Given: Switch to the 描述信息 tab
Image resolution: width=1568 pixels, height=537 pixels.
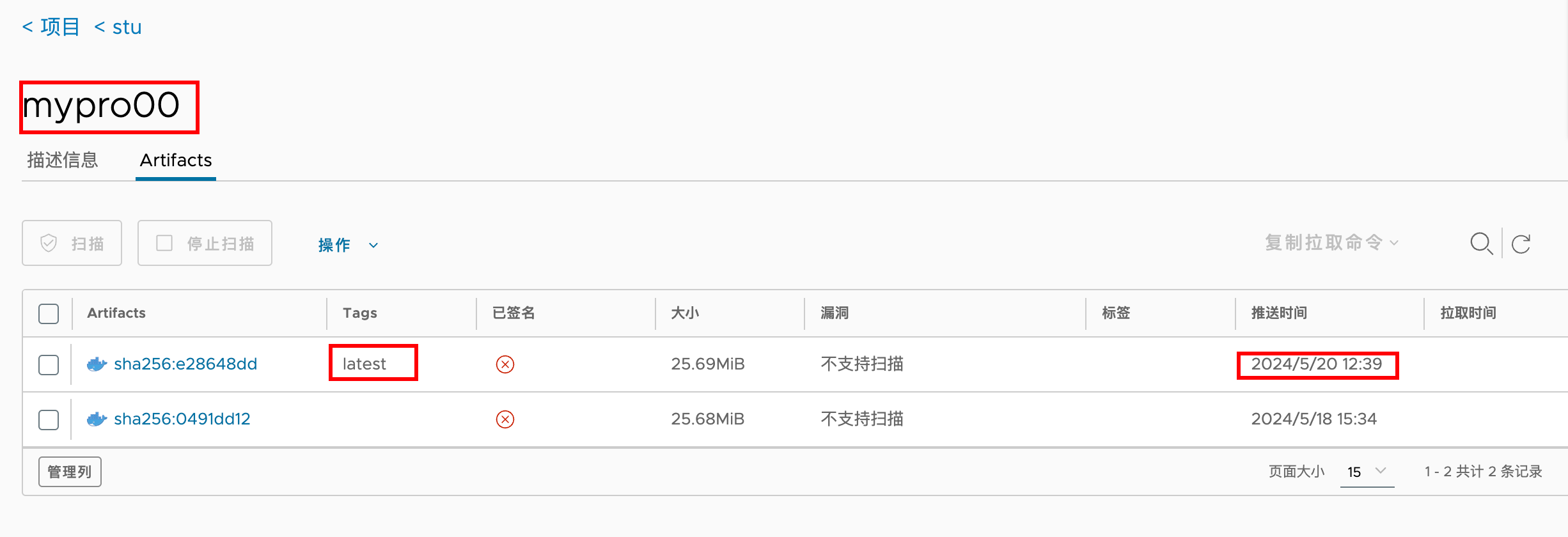Looking at the screenshot, I should point(63,160).
